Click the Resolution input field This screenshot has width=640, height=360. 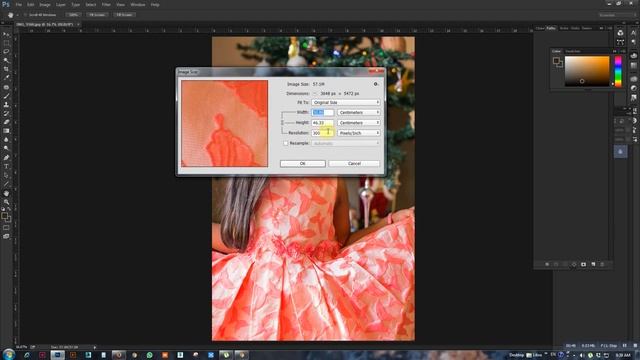[x=322, y=133]
